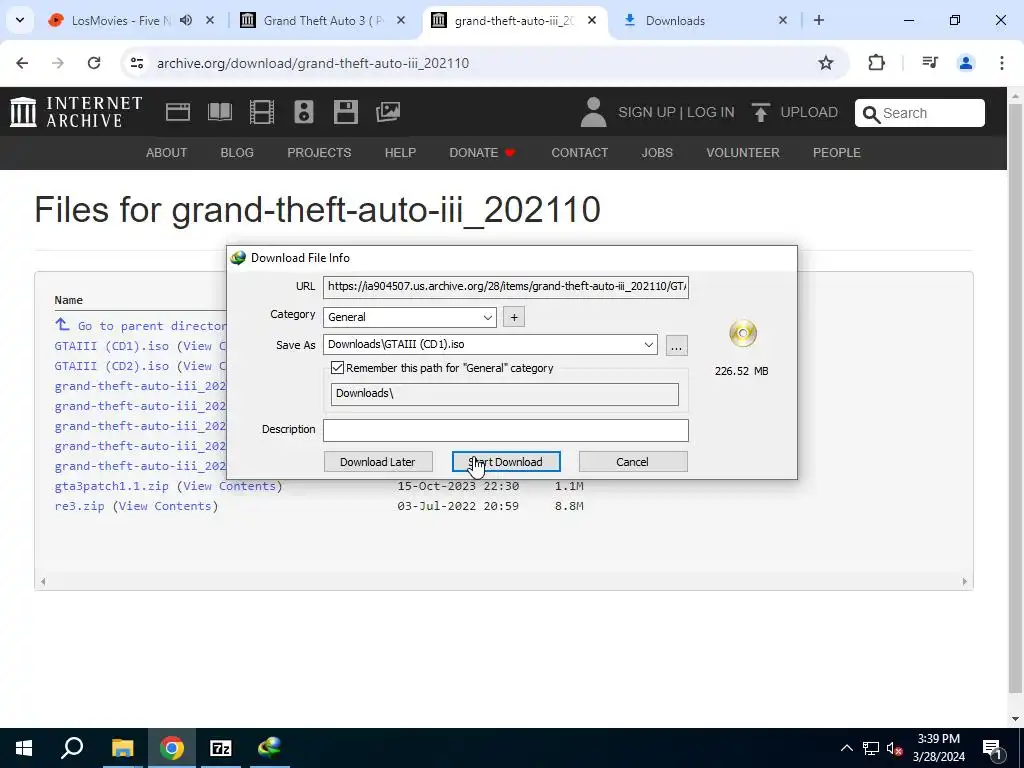Cancel the download dialog
Viewport: 1024px width, 768px height.
point(632,462)
